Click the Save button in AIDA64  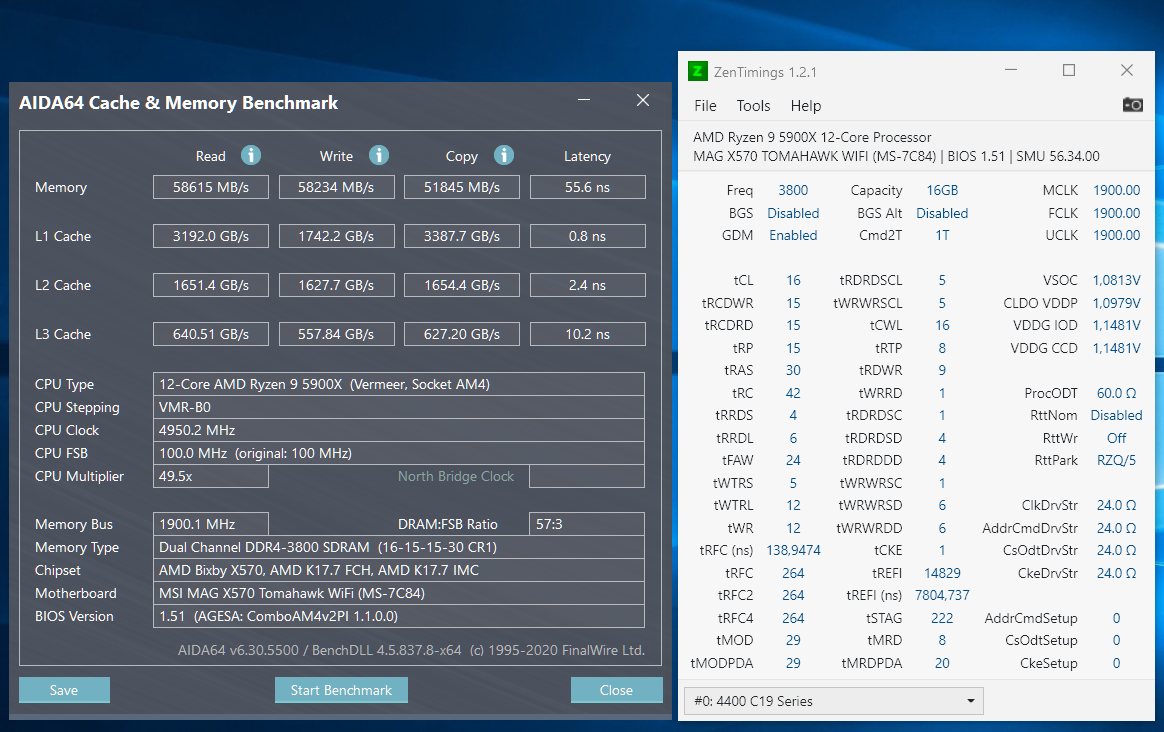pos(64,690)
